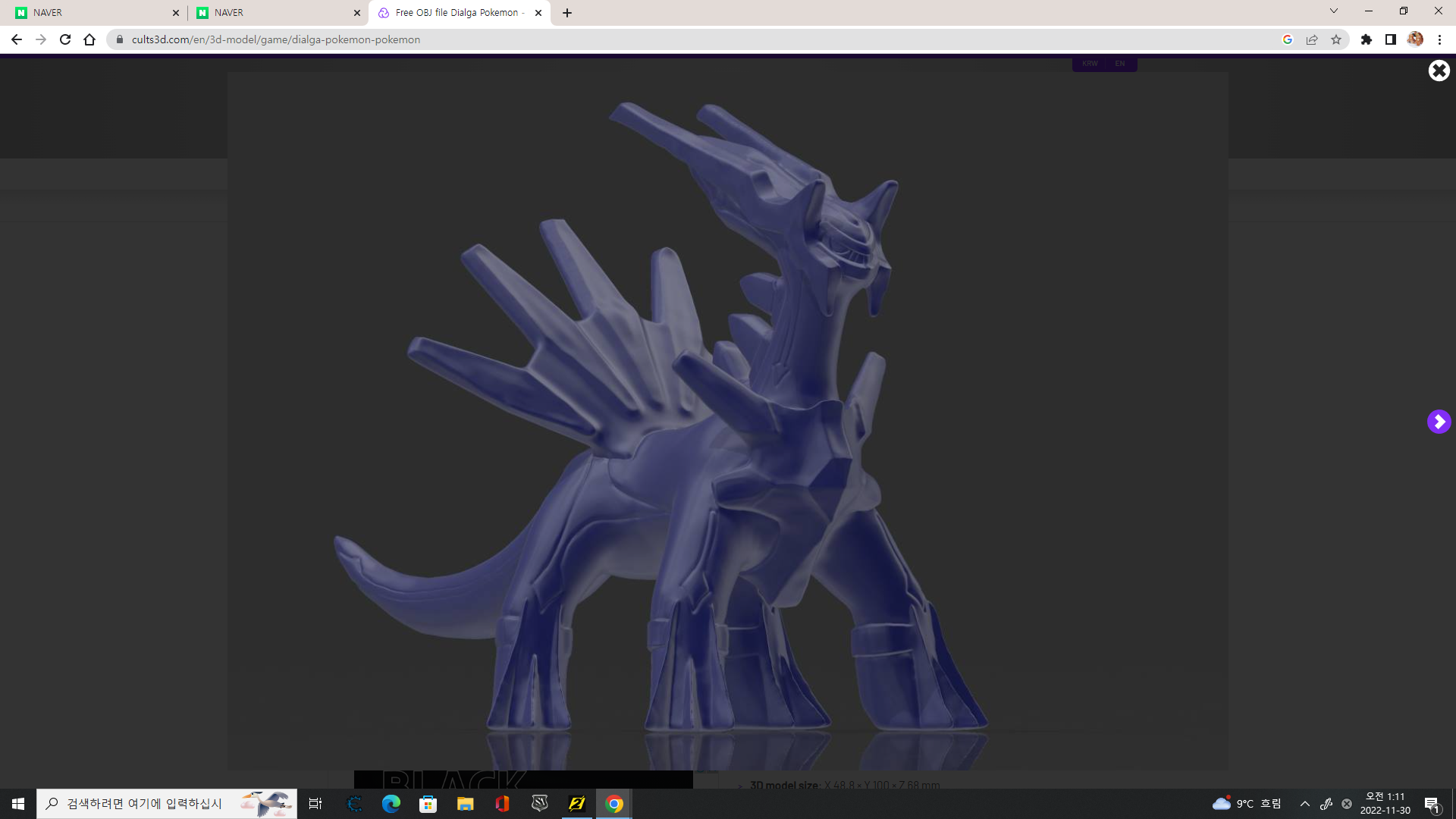Reload the current cults3d page
This screenshot has height=819, width=1456.
tap(65, 39)
